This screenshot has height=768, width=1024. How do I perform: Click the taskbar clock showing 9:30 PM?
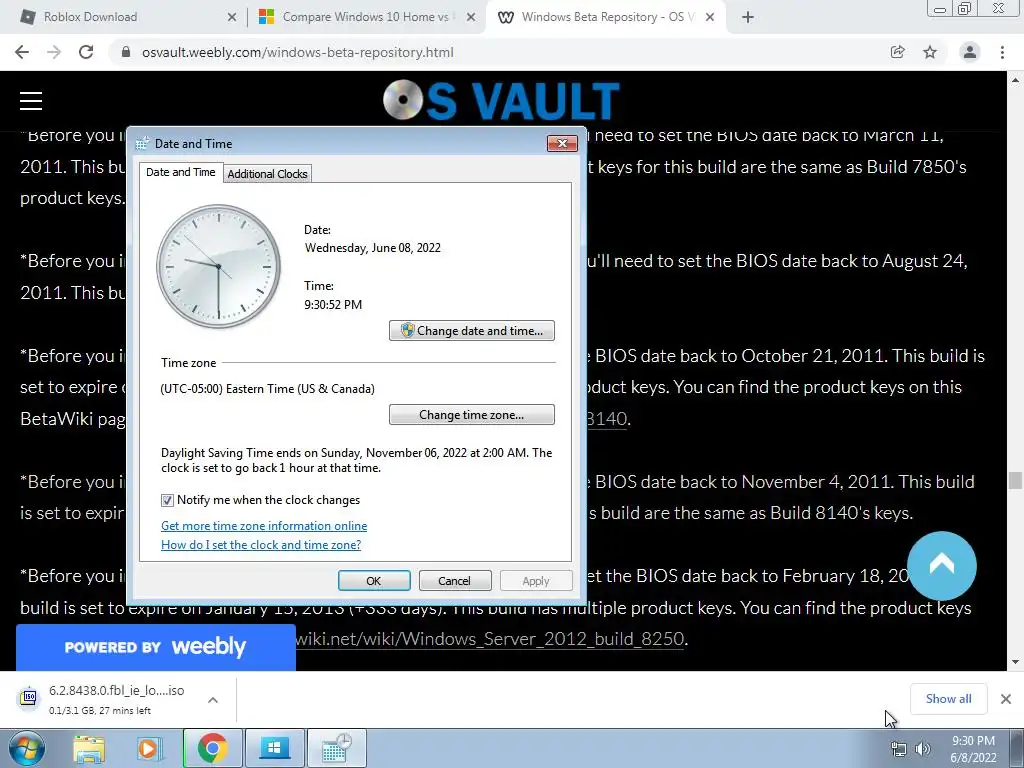(x=973, y=749)
